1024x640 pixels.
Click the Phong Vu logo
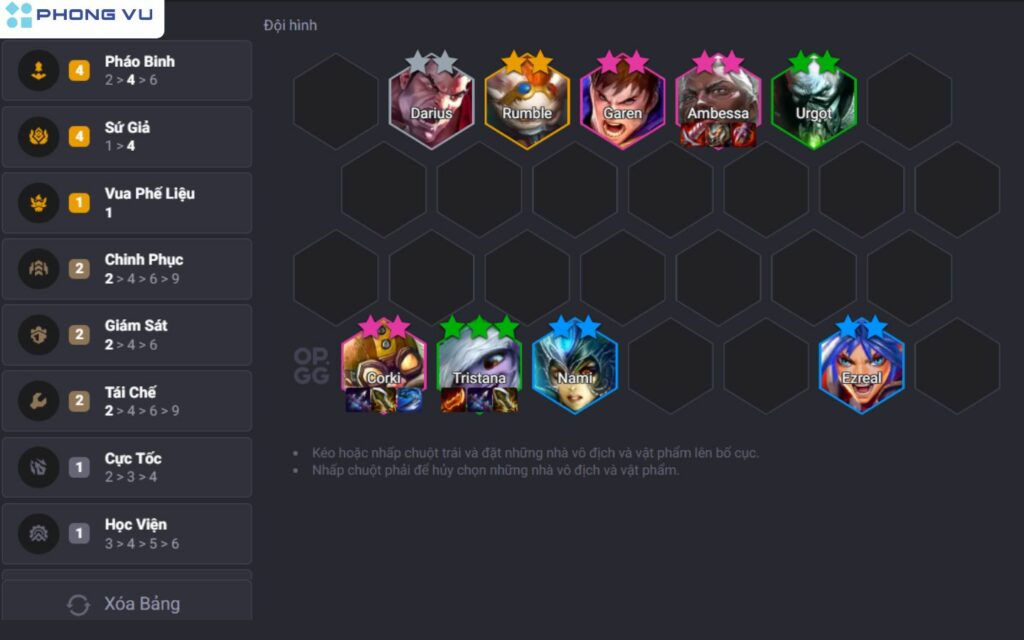tap(81, 16)
